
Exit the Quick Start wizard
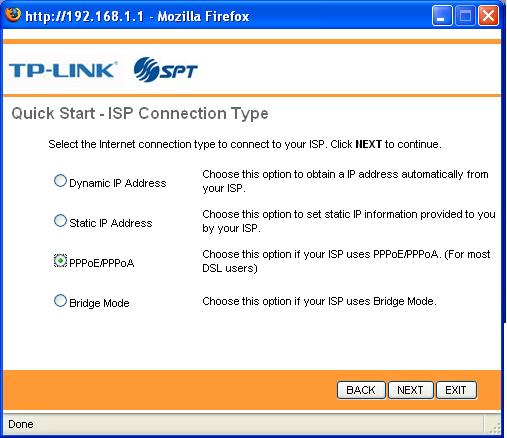[x=456, y=390]
